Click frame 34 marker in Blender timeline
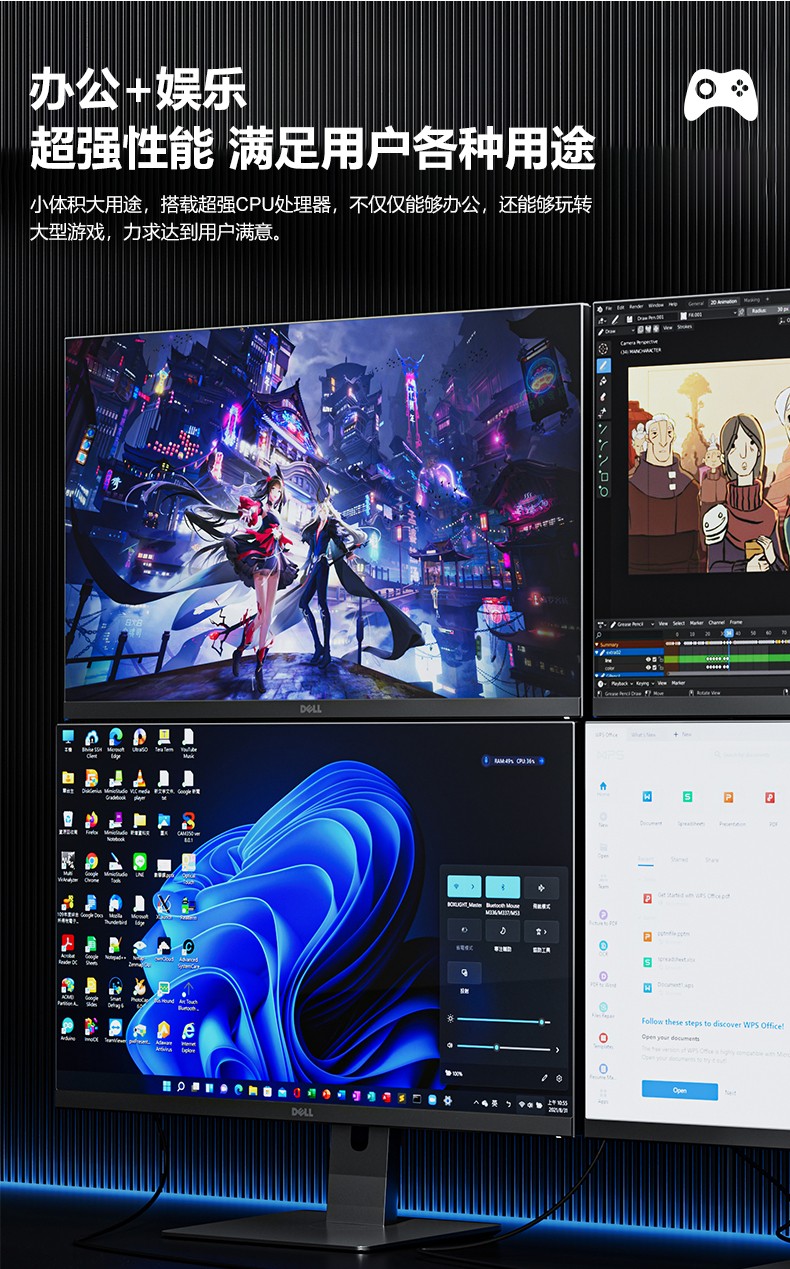The image size is (790, 1269). coord(728,633)
